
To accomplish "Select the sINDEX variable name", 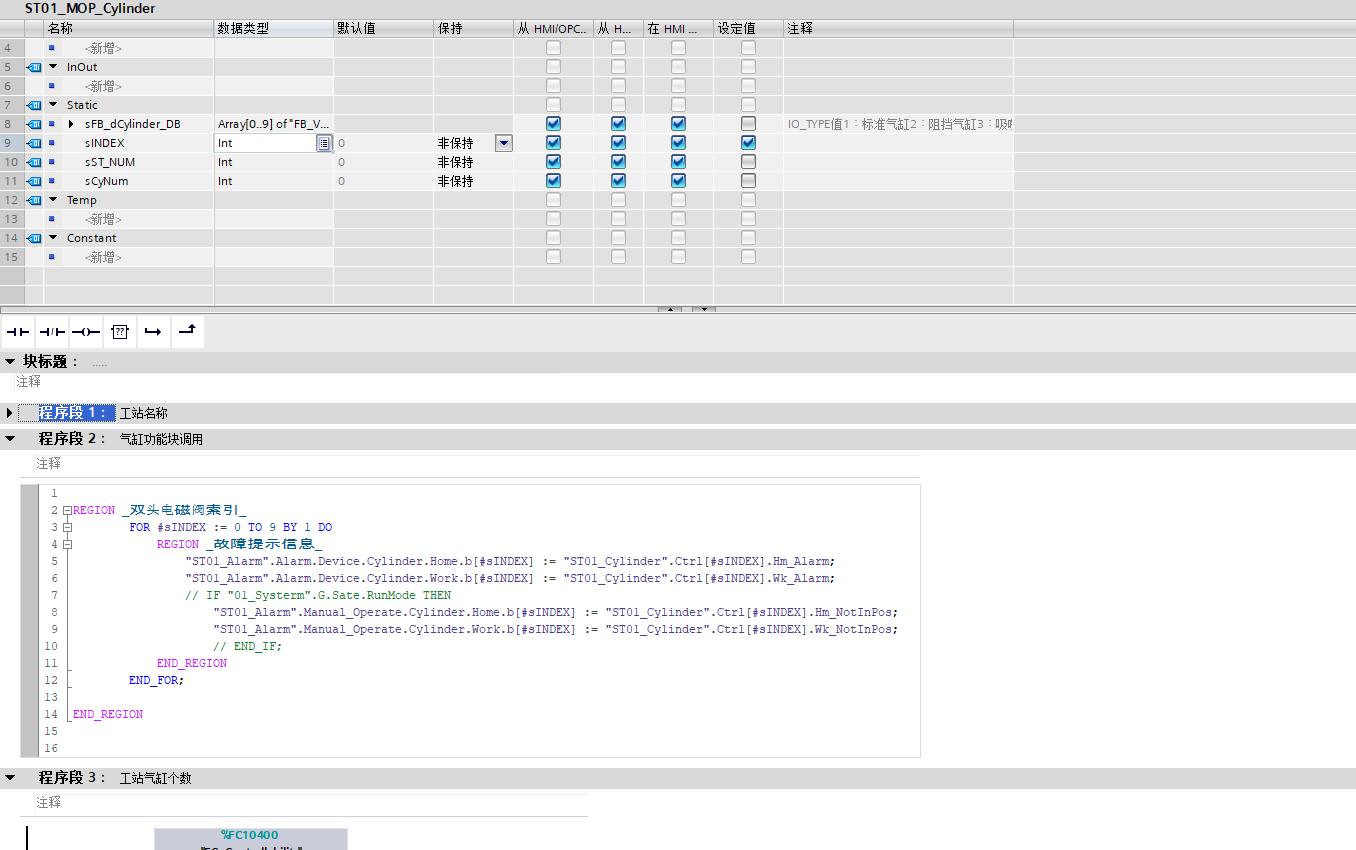I will [x=105, y=143].
